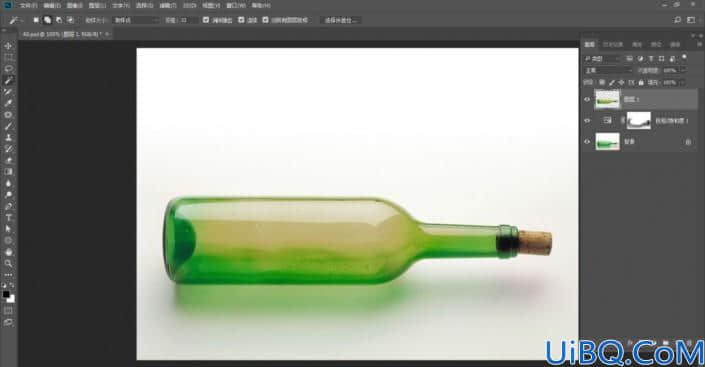This screenshot has height=367, width=705.
Task: Toggle Sample All Layers checkbox
Action: coord(266,20)
